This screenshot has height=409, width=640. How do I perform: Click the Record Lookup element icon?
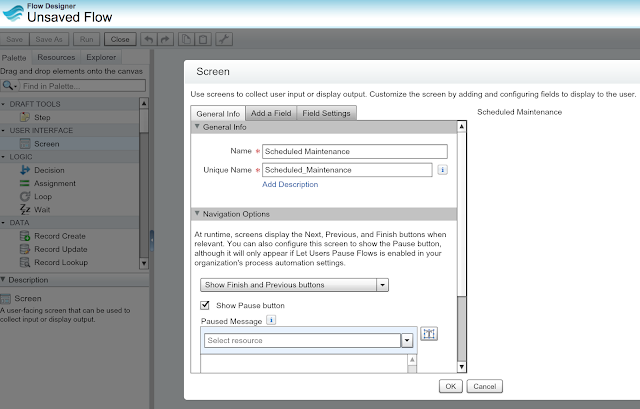click(25, 262)
